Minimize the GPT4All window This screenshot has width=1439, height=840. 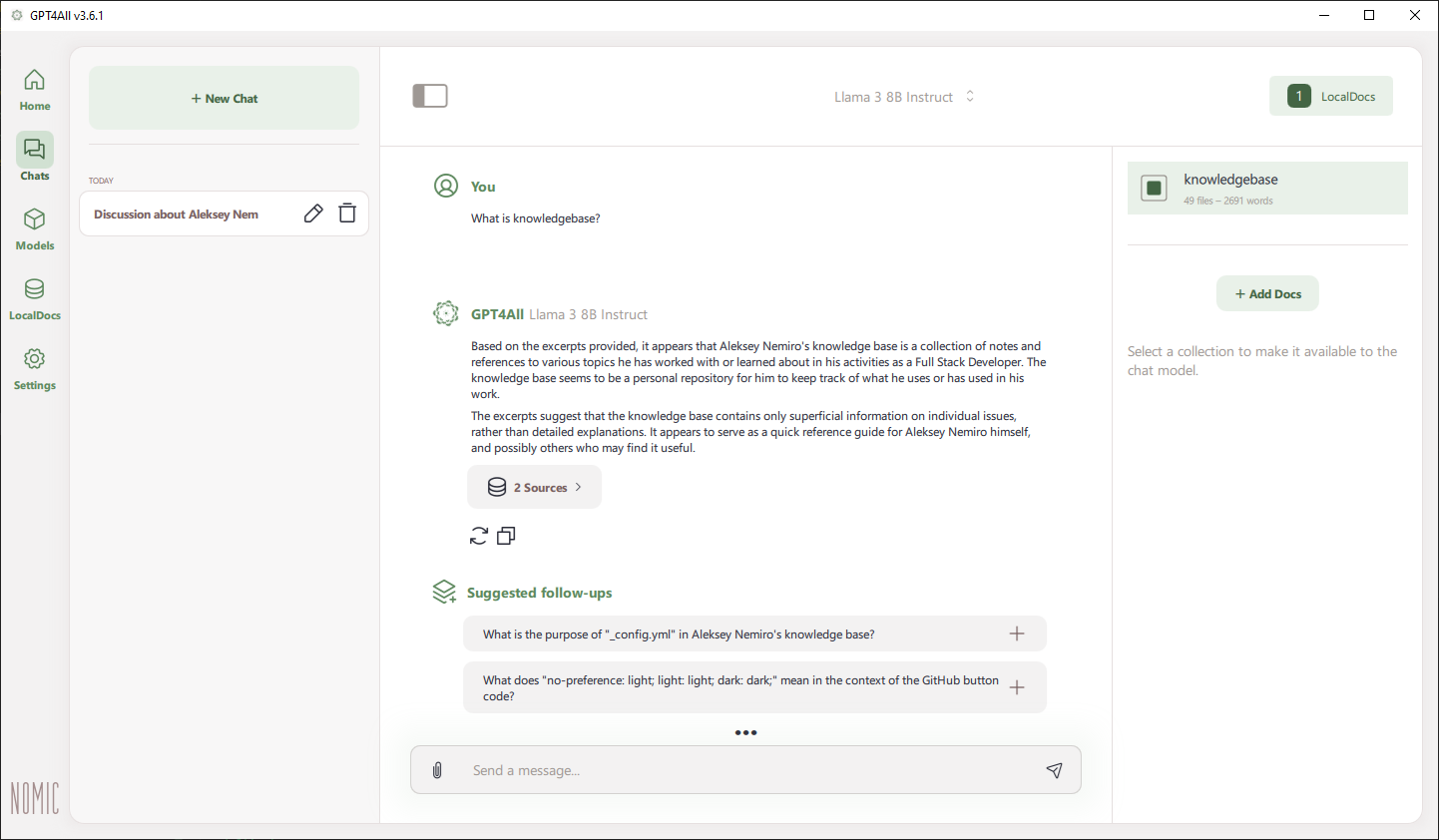pos(1324,15)
